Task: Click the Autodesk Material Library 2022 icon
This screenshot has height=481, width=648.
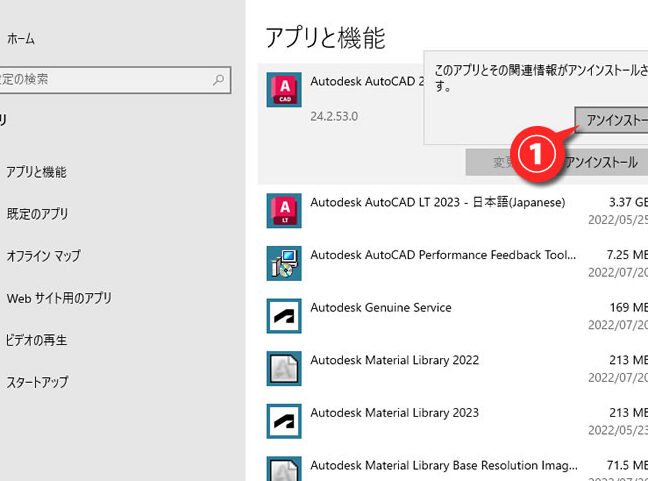Action: (x=285, y=369)
